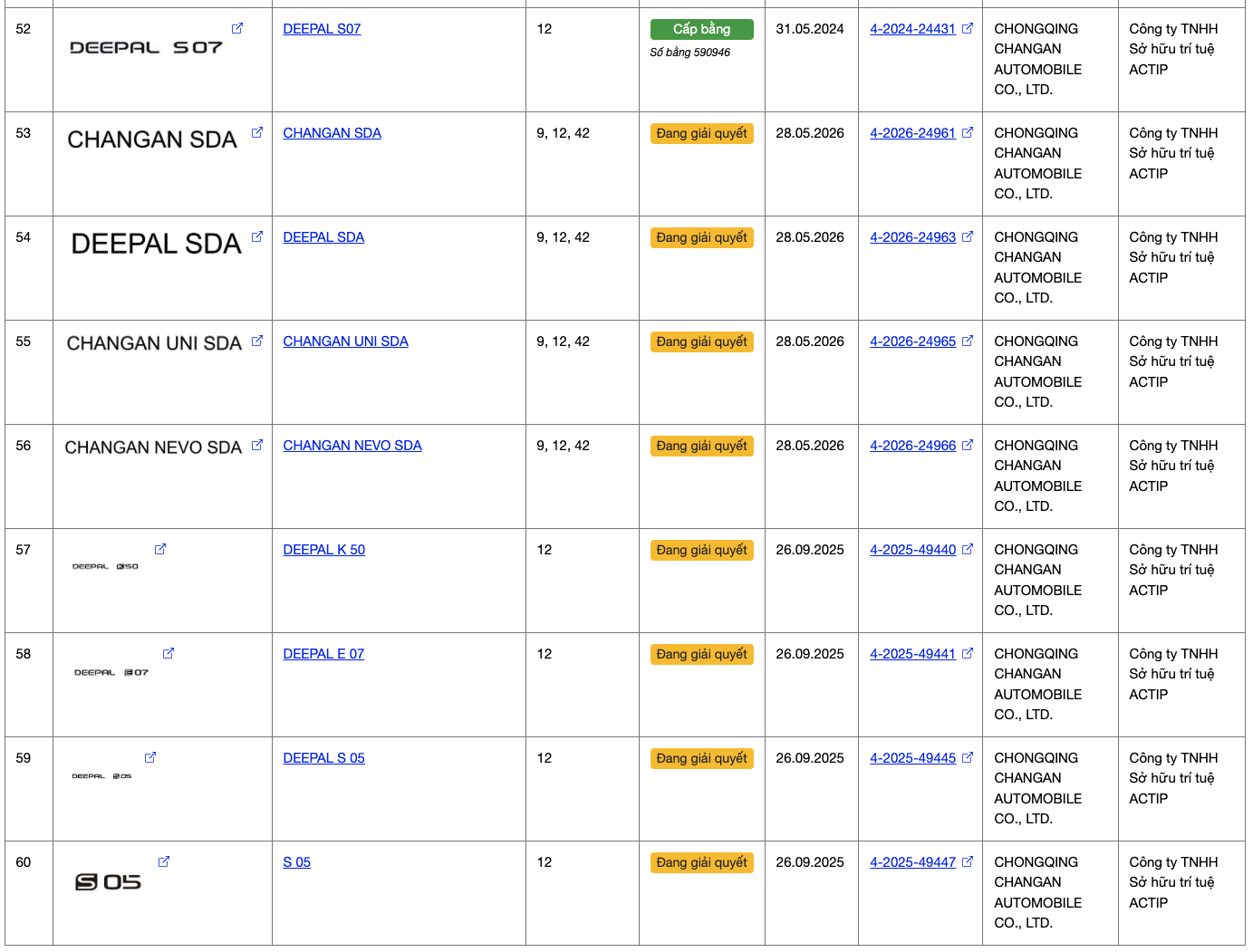Open the DEEPAL S07 trademark name link

[x=322, y=29]
